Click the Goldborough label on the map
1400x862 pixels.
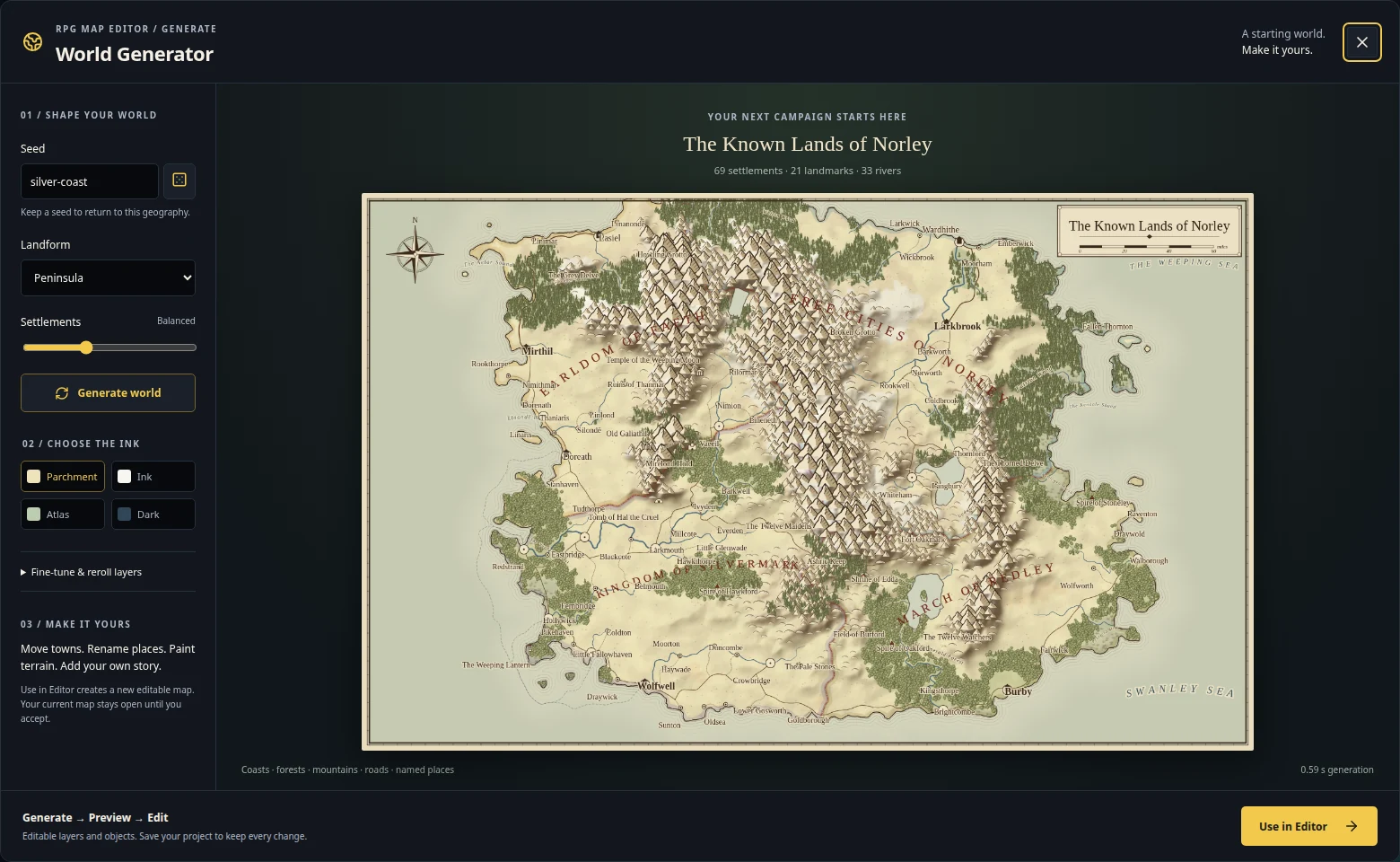click(808, 720)
